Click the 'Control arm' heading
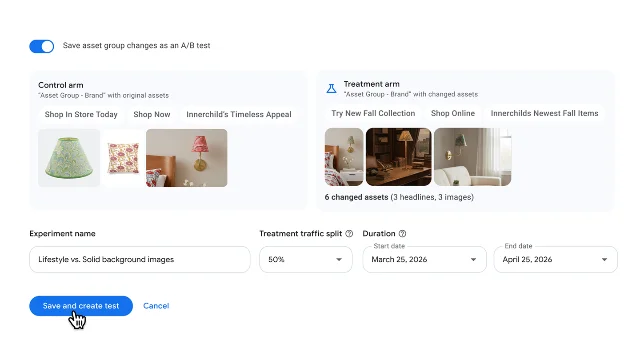 [60, 85]
